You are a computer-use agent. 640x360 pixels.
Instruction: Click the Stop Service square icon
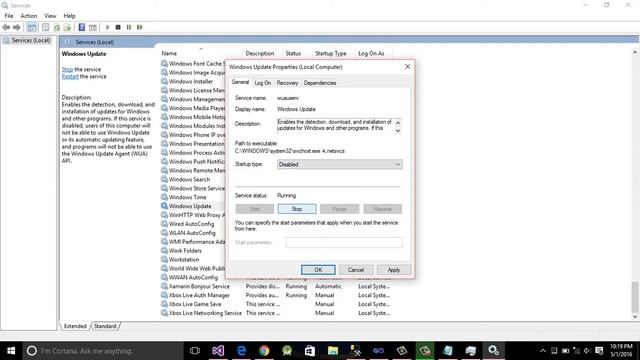click(x=118, y=27)
